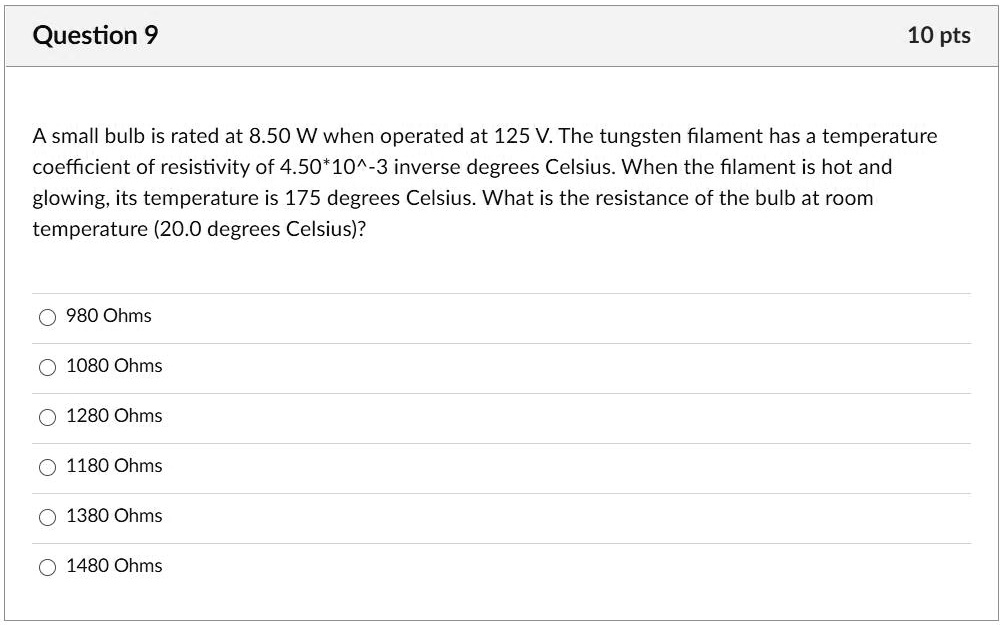Select the 980 Ohms radio button
The height and width of the screenshot is (625, 1003).
click(46, 316)
